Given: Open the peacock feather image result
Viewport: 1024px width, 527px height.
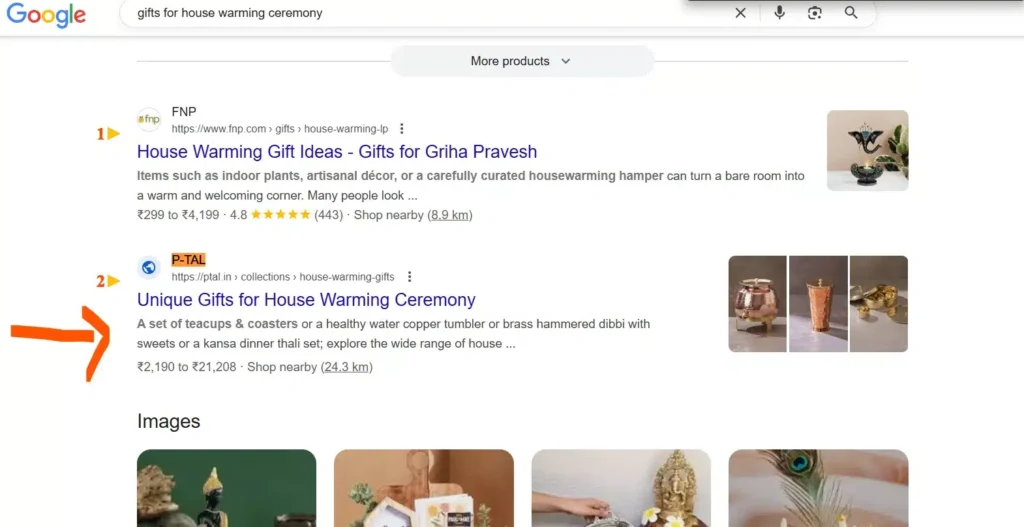Looking at the screenshot, I should [818, 488].
